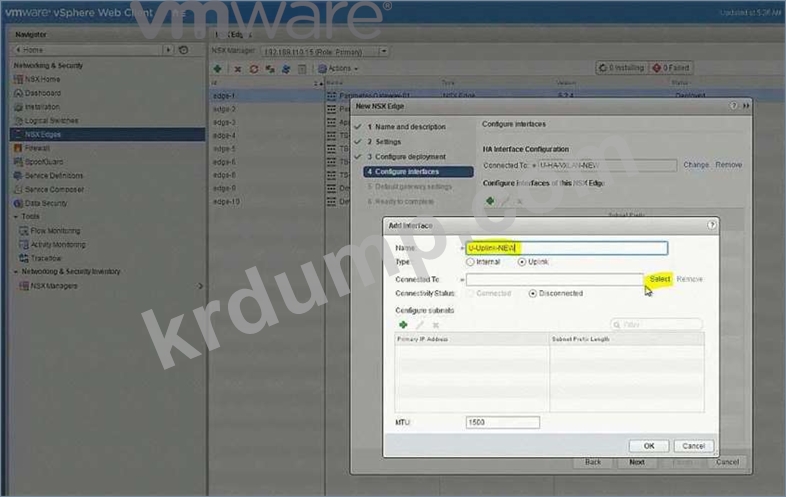The height and width of the screenshot is (497, 786).
Task: Select the Uplink type radio button
Action: tap(522, 262)
